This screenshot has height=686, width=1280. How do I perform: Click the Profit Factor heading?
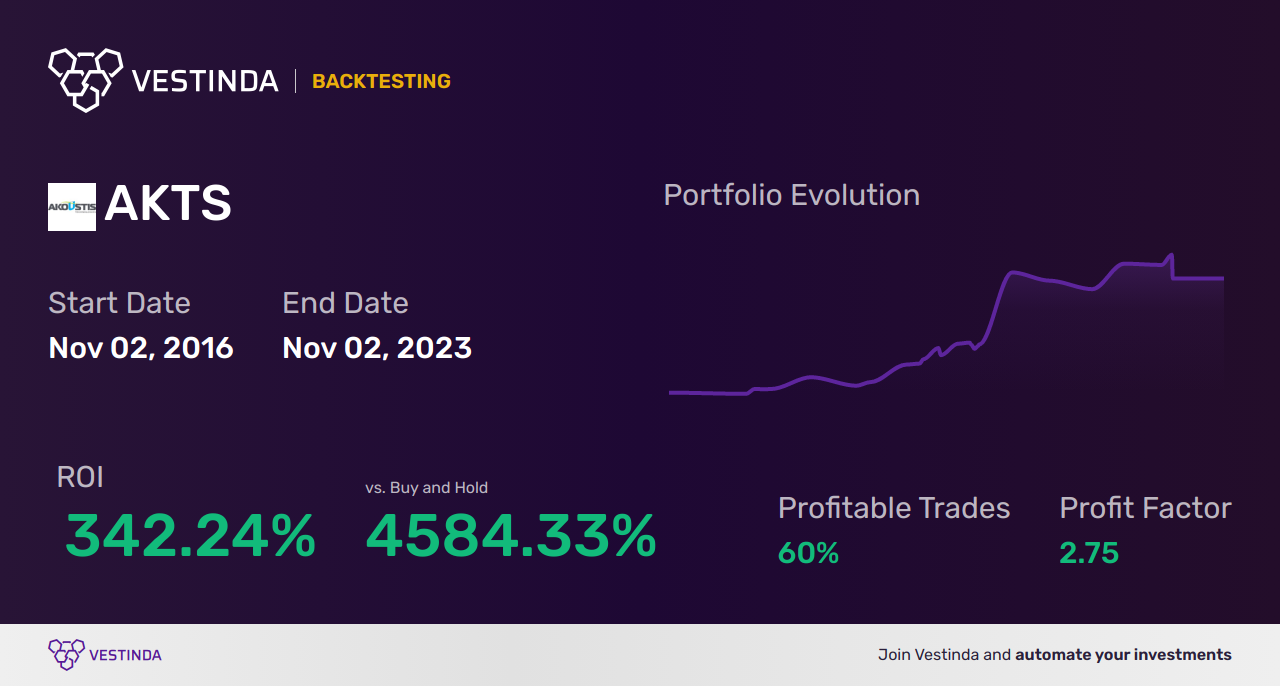1146,508
